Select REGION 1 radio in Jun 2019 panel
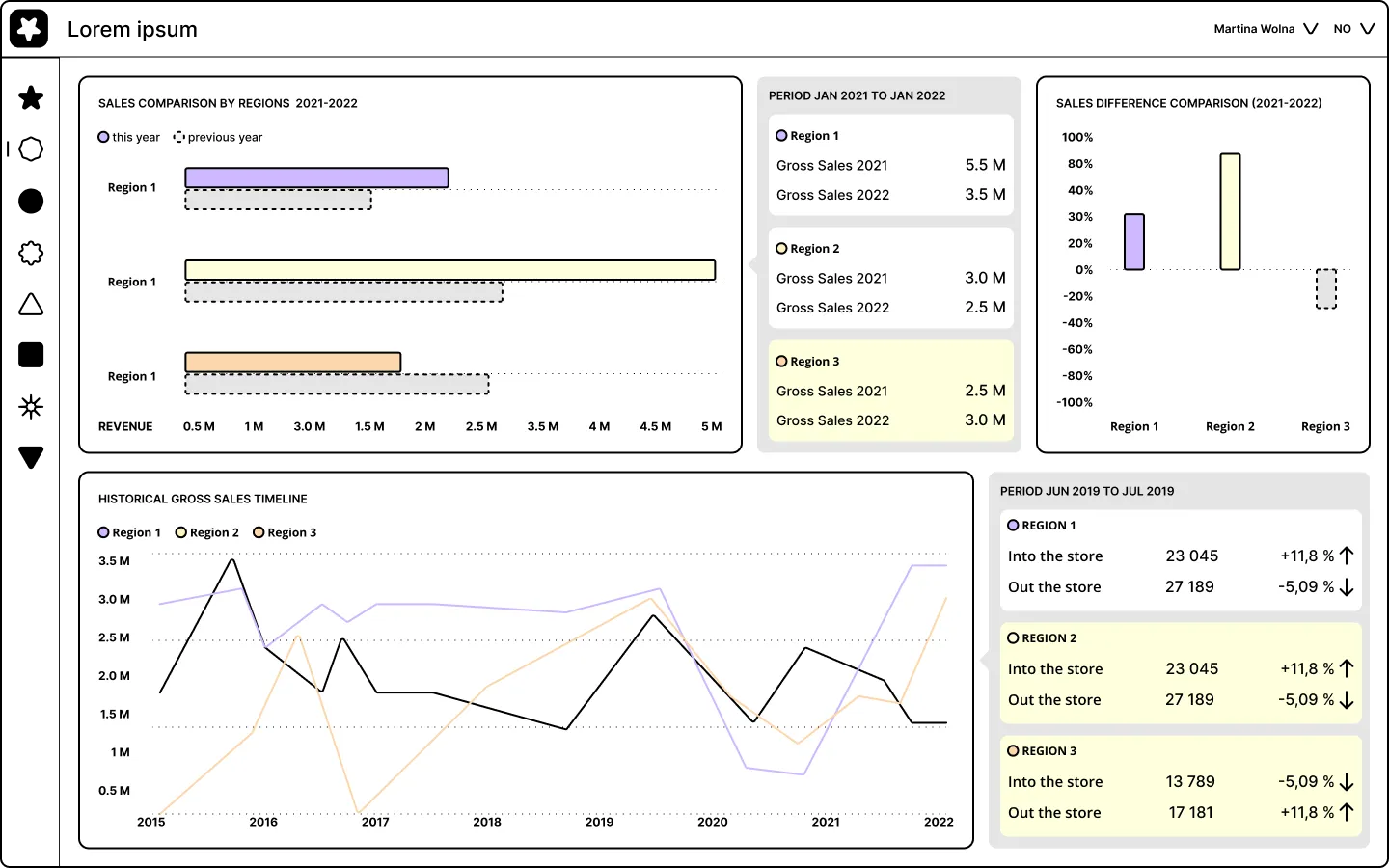Screen dimensions: 1389x868 click(1013, 526)
